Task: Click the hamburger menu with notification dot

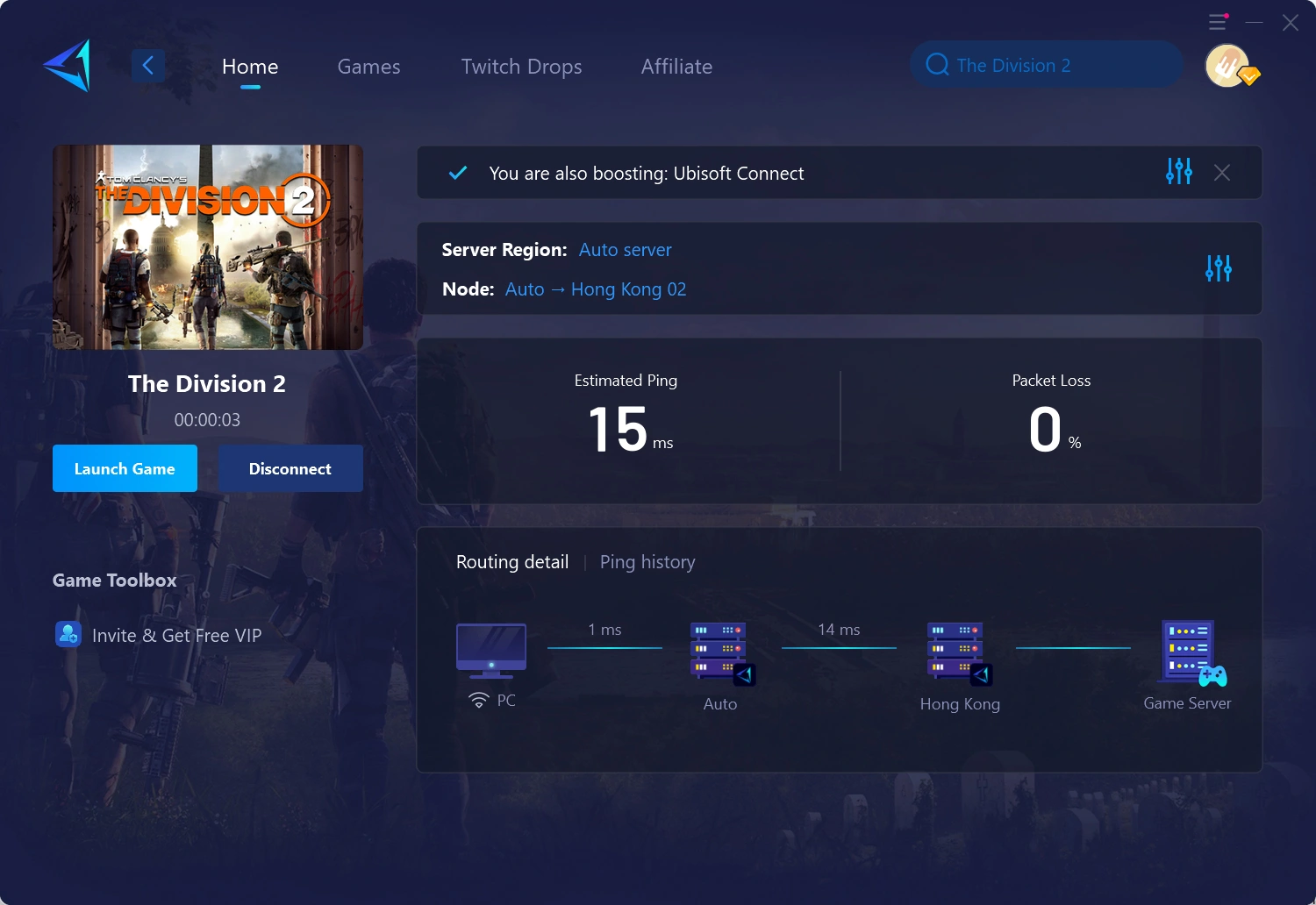Action: tap(1217, 22)
